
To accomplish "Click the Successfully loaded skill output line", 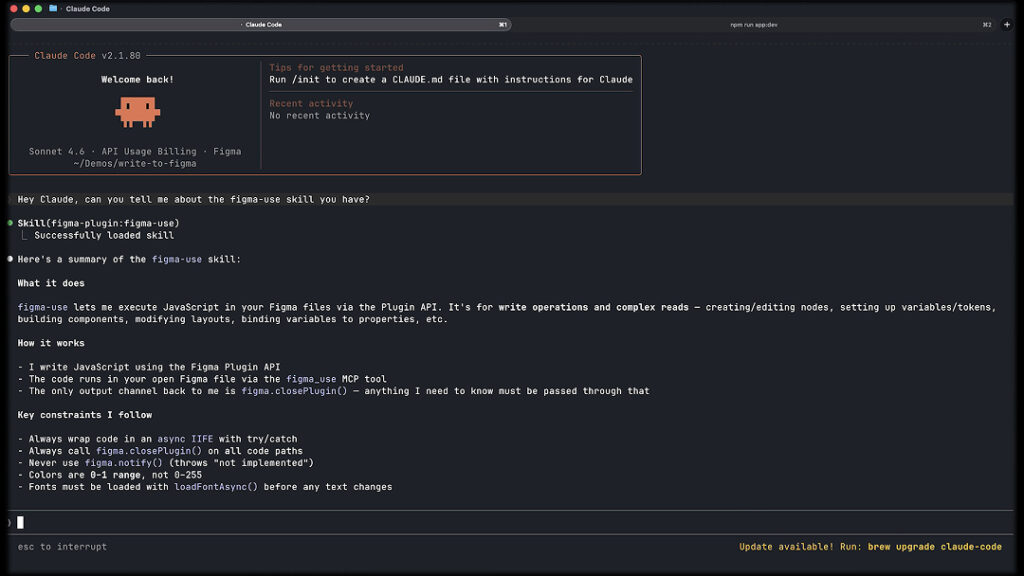I will tap(103, 235).
